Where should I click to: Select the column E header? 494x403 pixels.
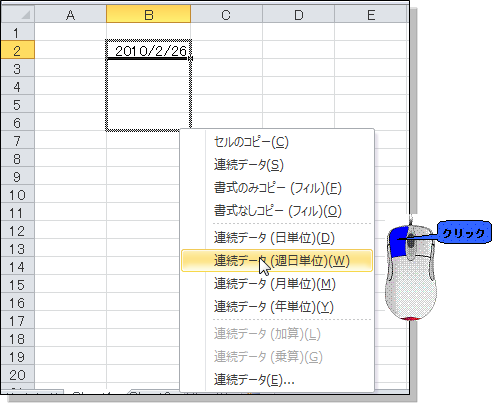click(371, 15)
